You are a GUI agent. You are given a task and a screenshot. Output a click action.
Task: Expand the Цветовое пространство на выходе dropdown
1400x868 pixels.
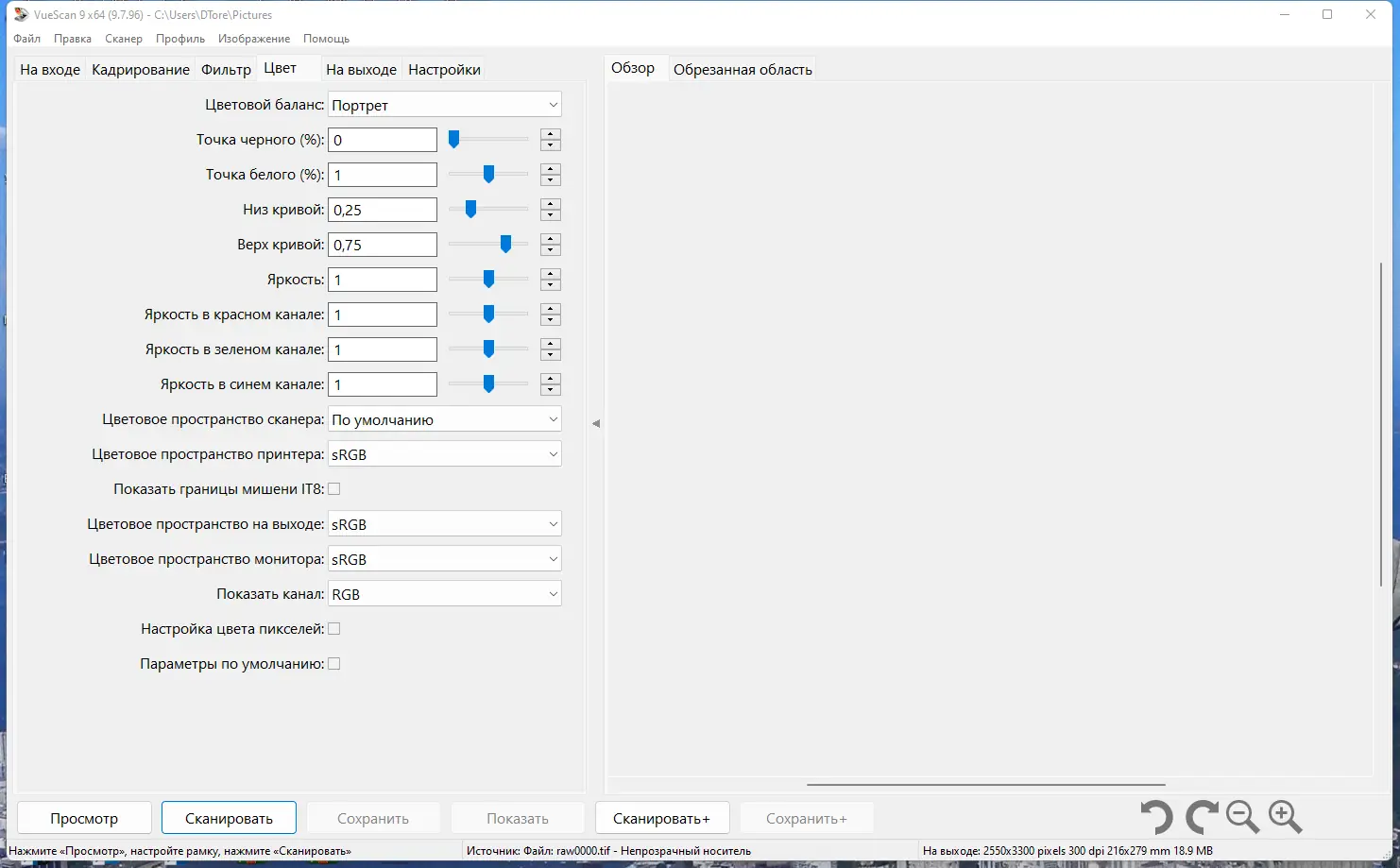445,524
